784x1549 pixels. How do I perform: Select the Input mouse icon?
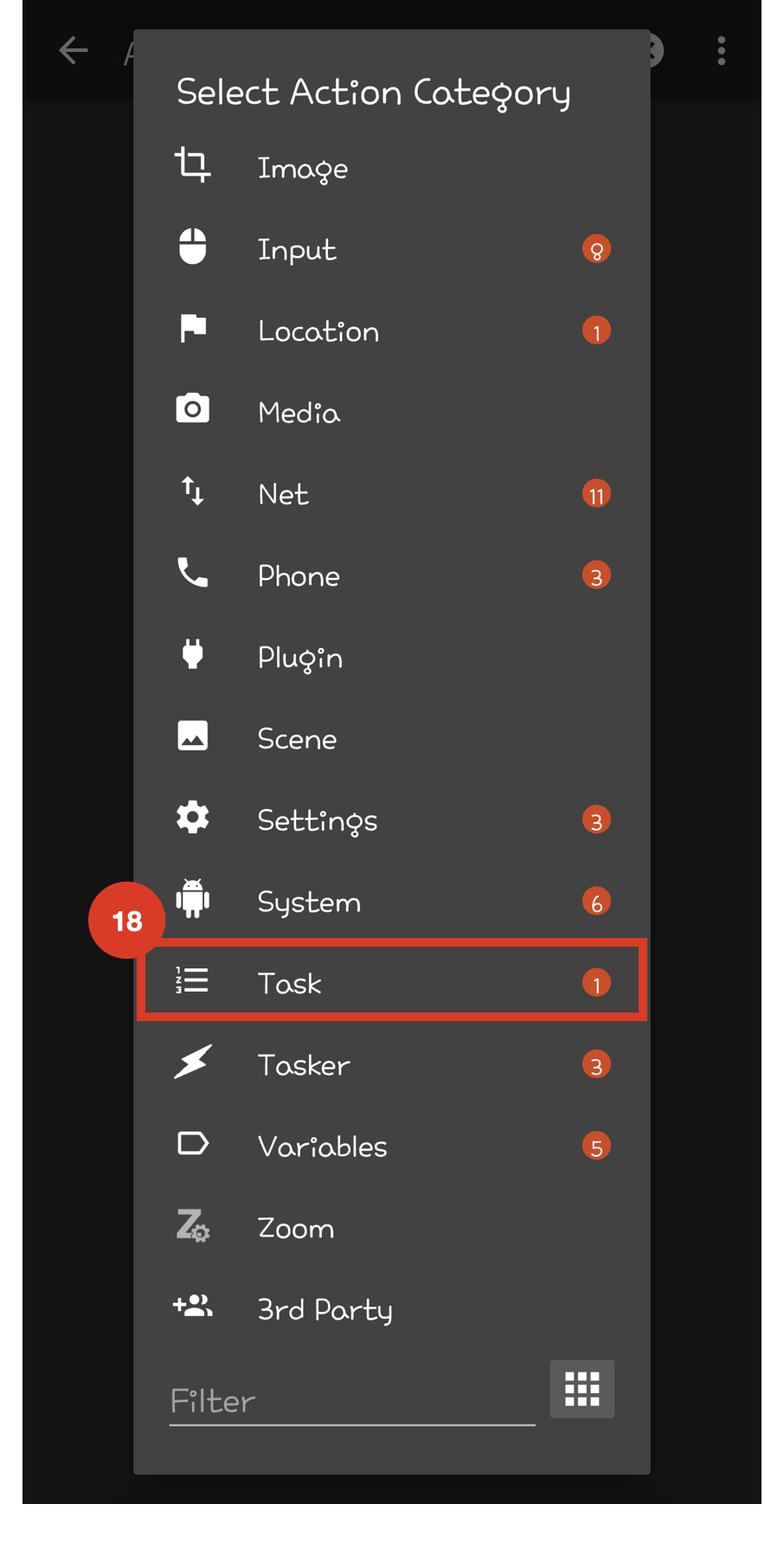[192, 247]
